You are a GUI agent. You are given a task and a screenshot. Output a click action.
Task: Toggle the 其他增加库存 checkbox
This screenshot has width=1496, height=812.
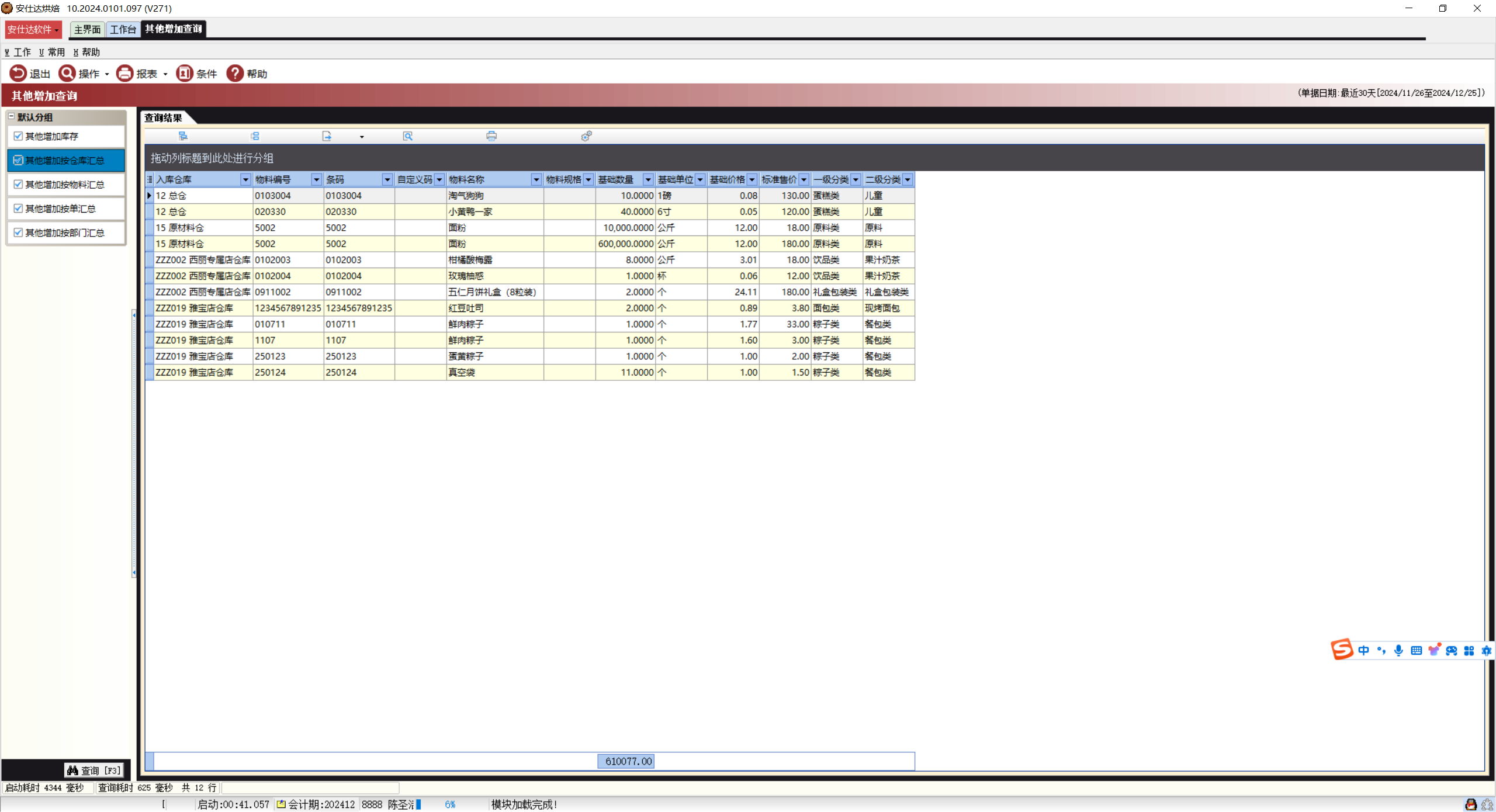[18, 136]
